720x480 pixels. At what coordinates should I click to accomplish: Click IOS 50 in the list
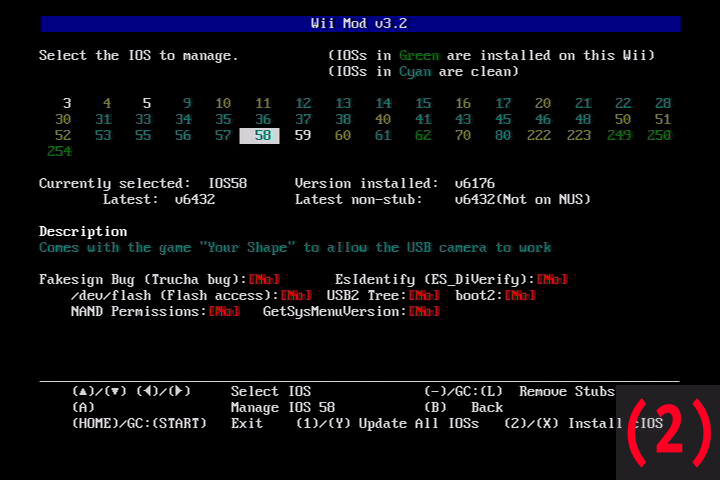[x=623, y=119]
